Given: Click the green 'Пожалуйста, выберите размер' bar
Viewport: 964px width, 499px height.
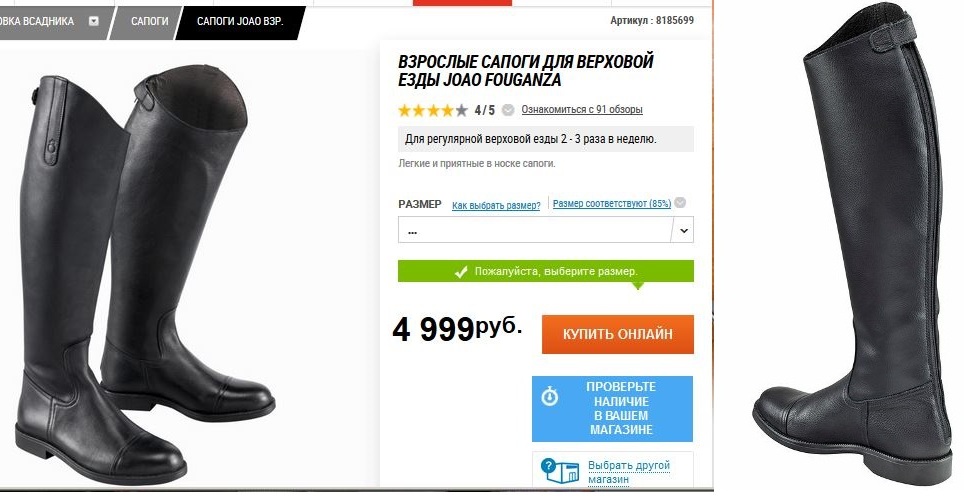Looking at the screenshot, I should (x=546, y=271).
